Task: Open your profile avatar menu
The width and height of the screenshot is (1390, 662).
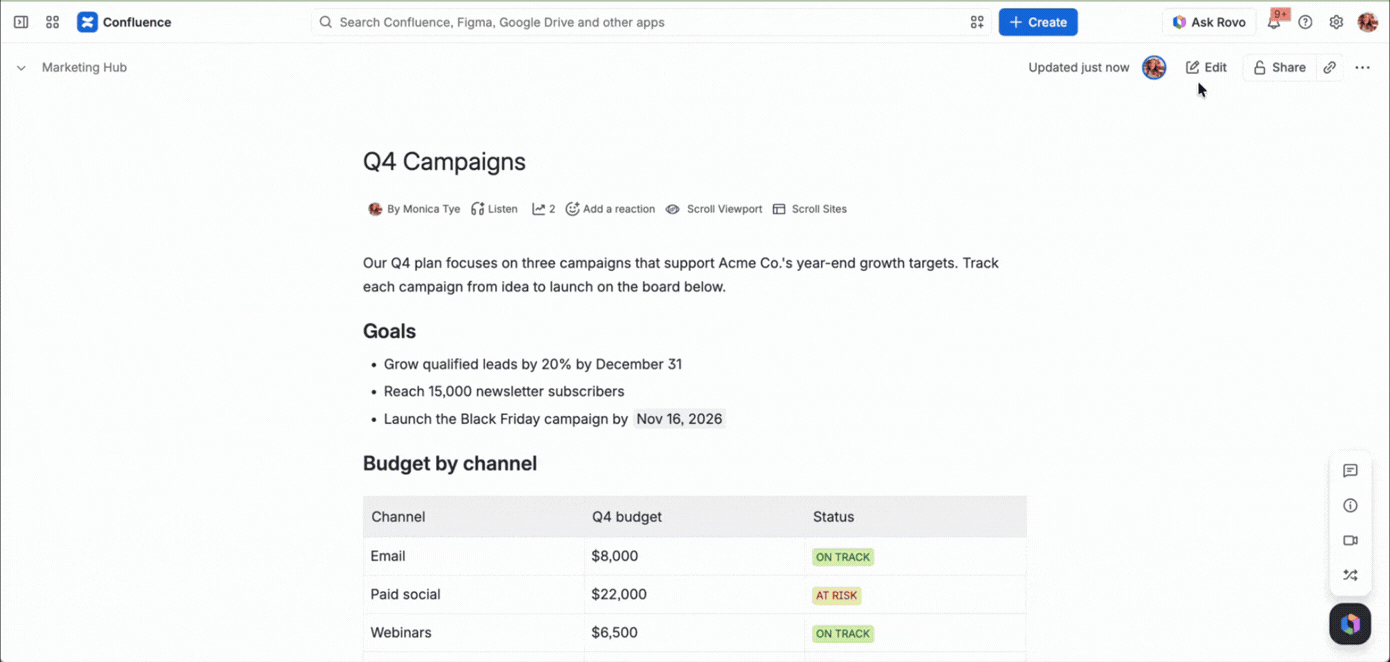Action: [x=1368, y=22]
